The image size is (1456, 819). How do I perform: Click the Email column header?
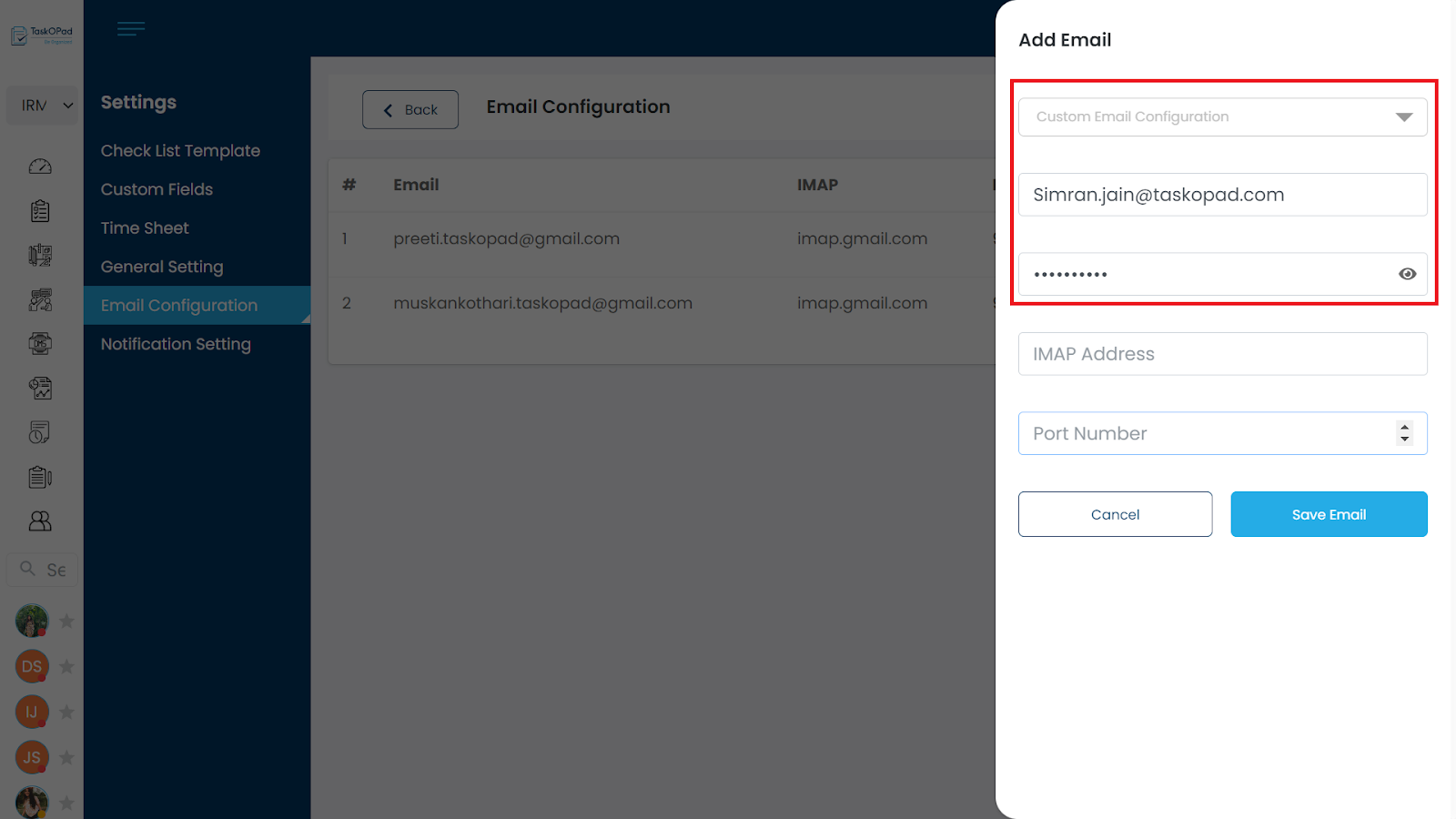(x=416, y=185)
